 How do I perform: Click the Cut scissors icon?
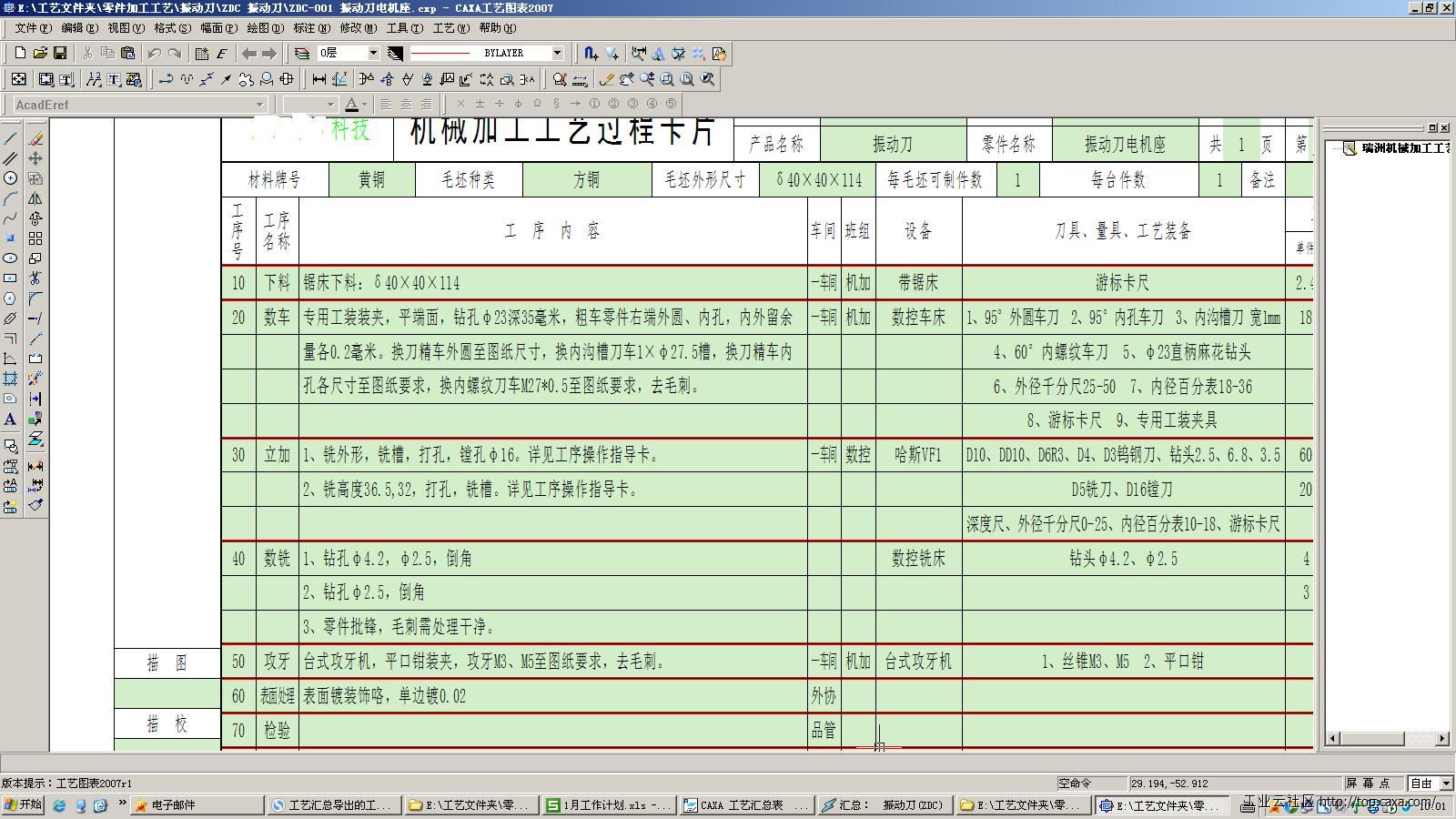tap(87, 53)
